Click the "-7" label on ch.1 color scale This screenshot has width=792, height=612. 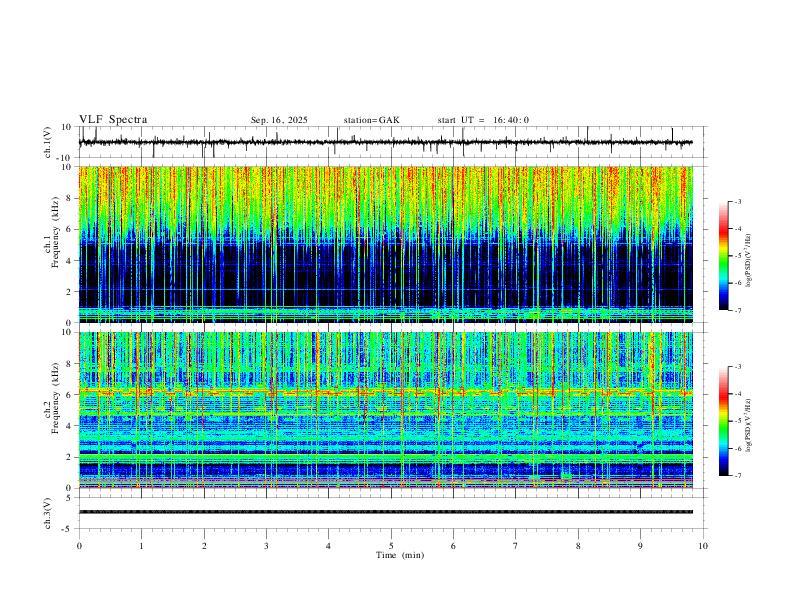click(x=737, y=311)
